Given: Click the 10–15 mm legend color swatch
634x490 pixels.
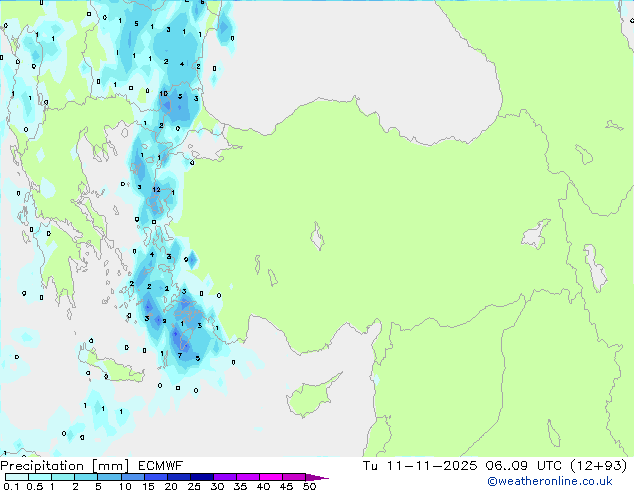Looking at the screenshot, I should (x=132, y=477).
